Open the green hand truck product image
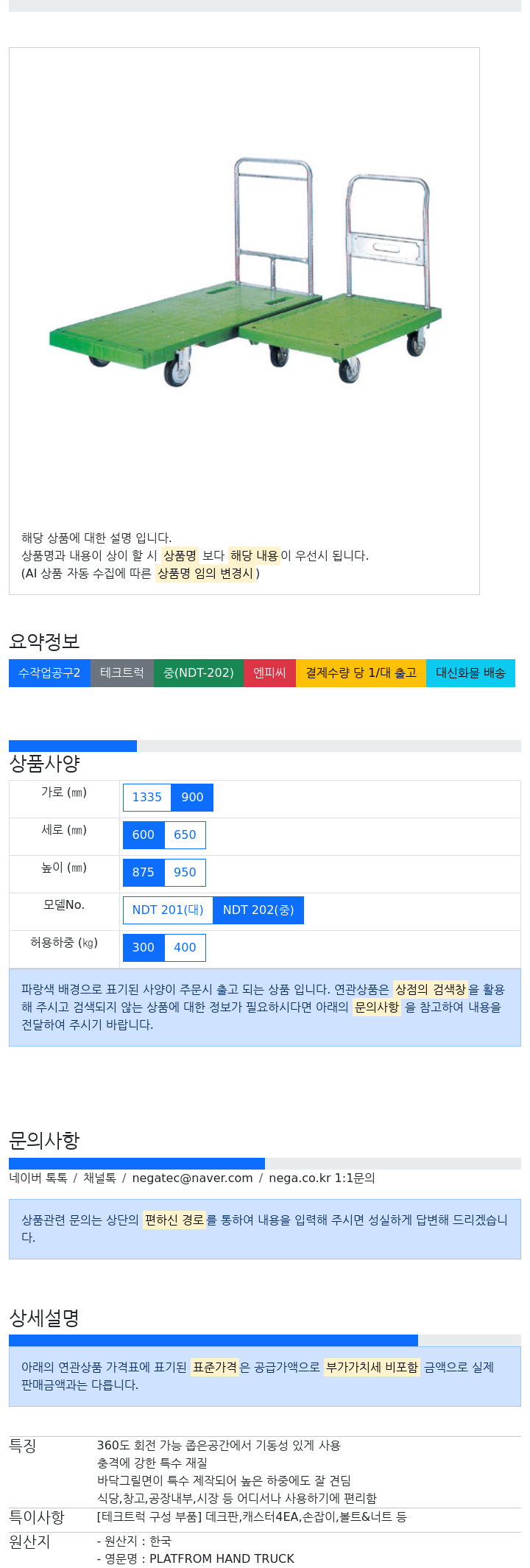This screenshot has width=530, height=1568. [x=245, y=273]
